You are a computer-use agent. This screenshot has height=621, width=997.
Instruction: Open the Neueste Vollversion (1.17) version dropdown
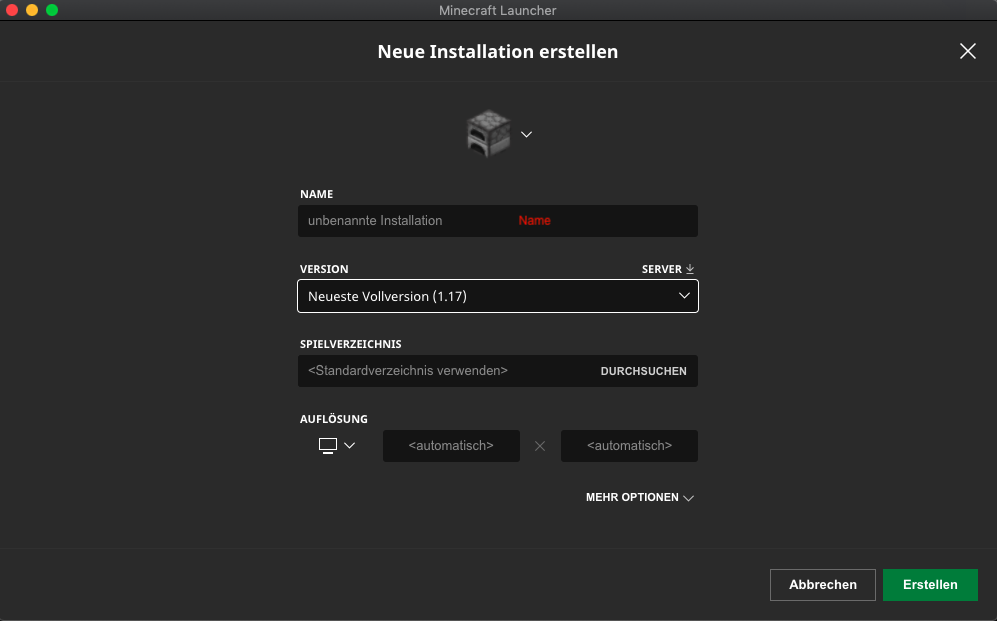click(x=498, y=296)
